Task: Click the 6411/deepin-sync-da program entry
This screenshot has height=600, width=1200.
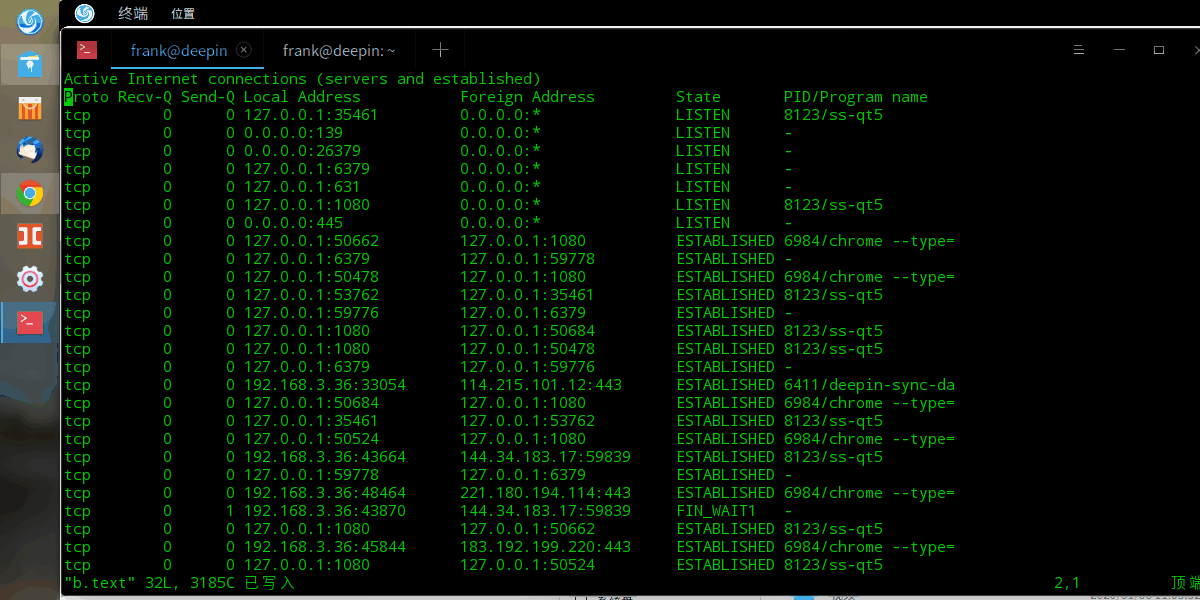Action: point(869,385)
